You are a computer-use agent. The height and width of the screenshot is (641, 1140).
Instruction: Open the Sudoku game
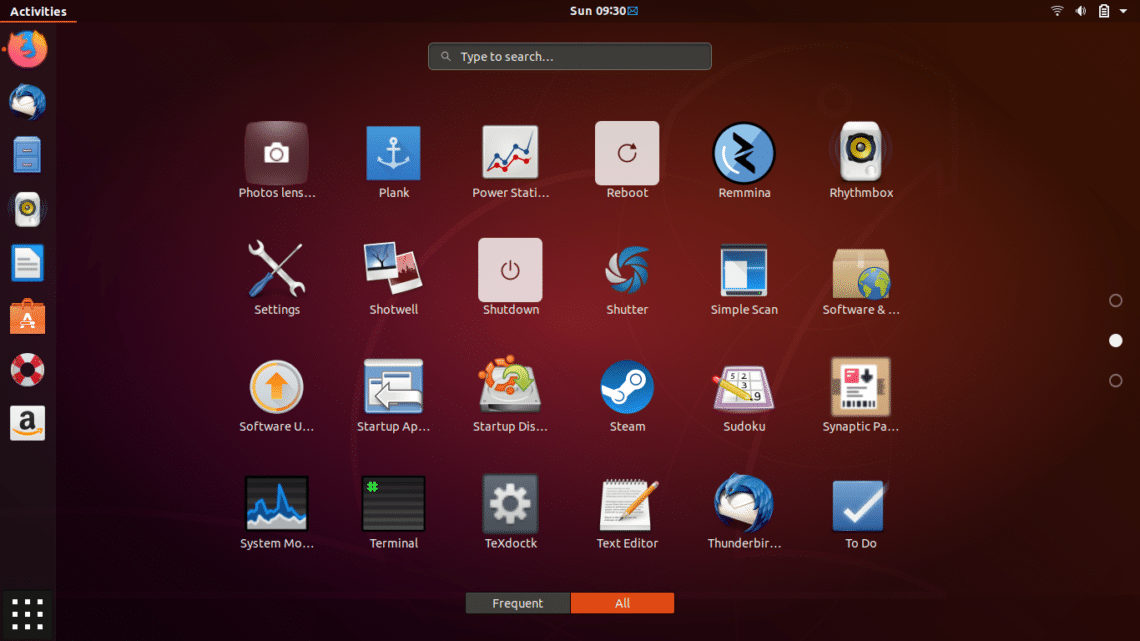pos(744,387)
